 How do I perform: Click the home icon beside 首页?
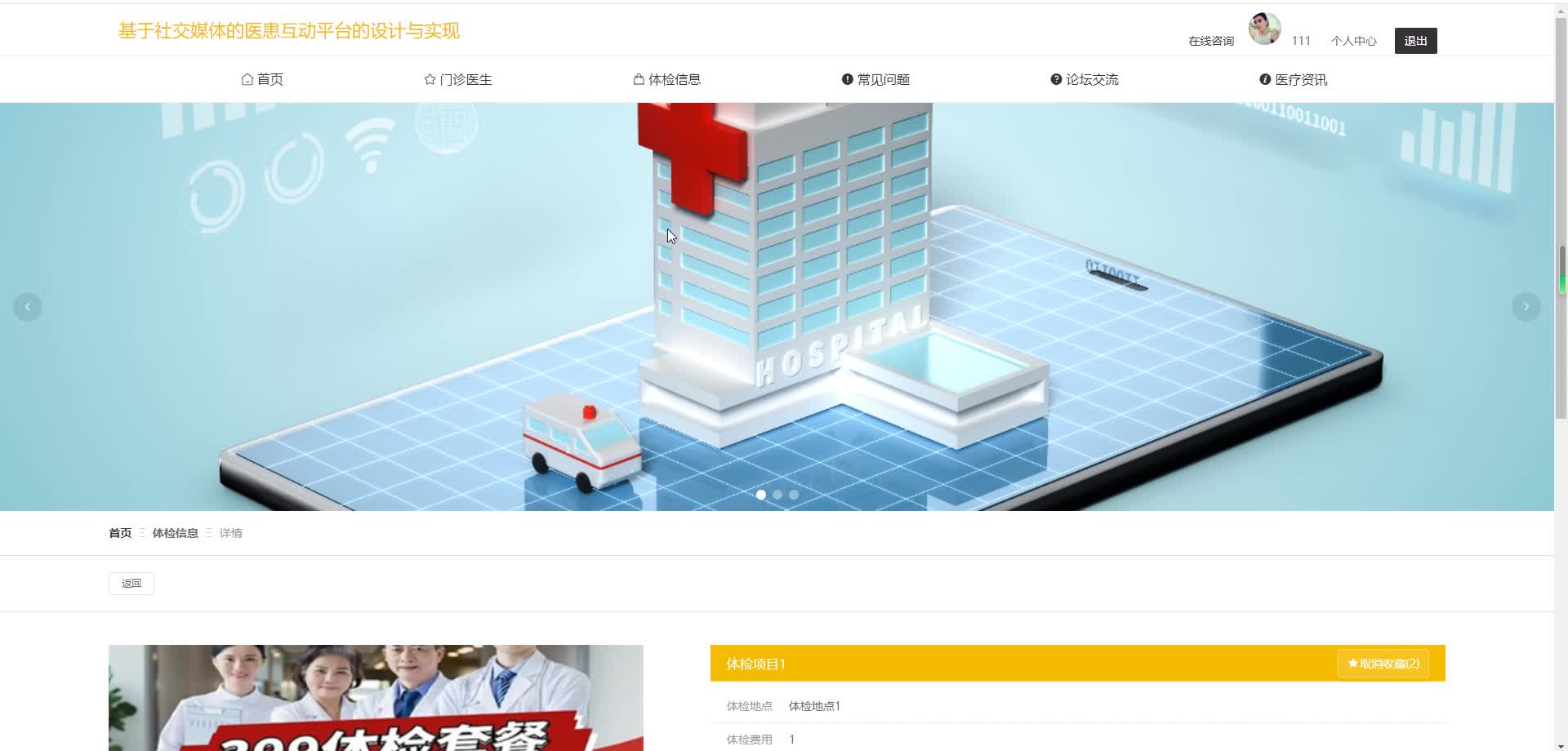click(247, 79)
